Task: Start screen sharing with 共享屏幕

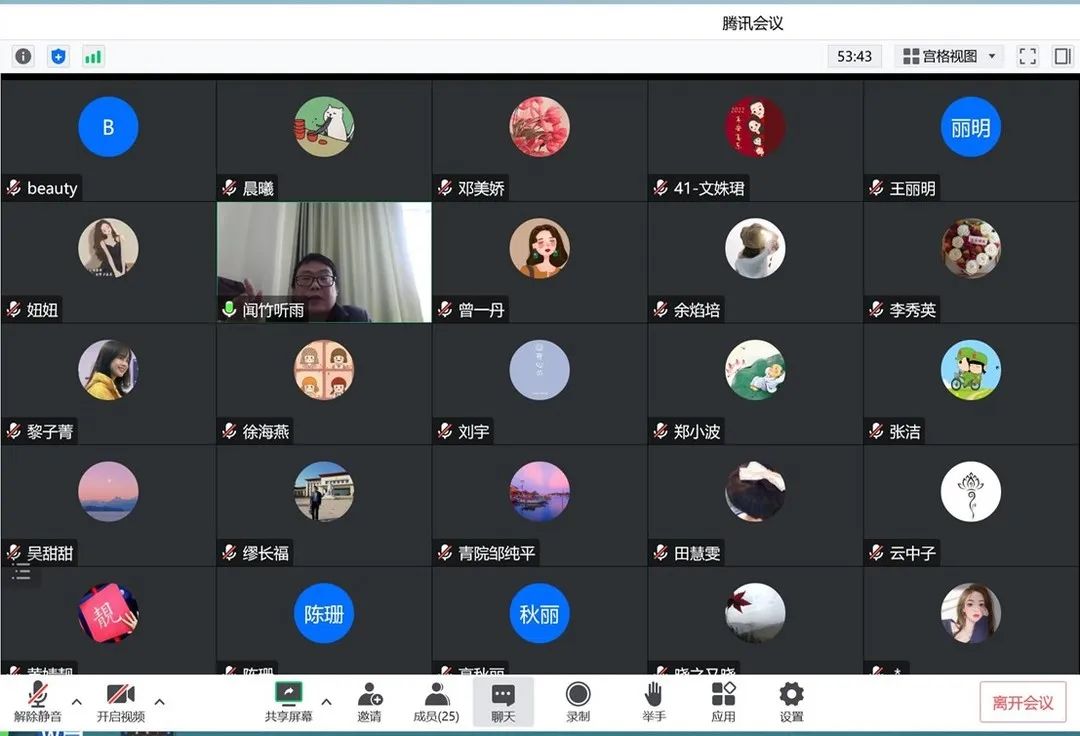Action: pyautogui.click(x=288, y=702)
